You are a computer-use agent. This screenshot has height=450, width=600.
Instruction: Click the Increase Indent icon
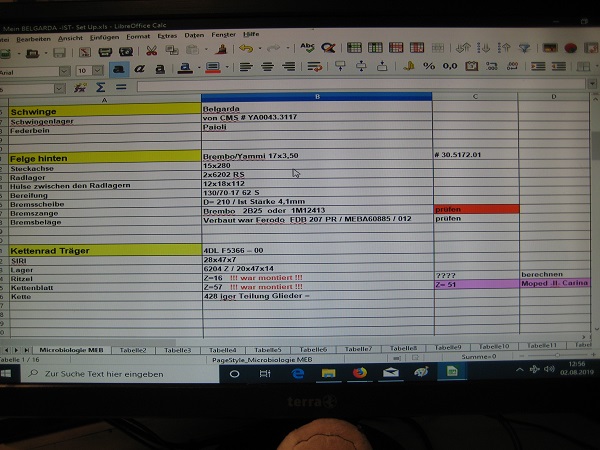[538, 66]
